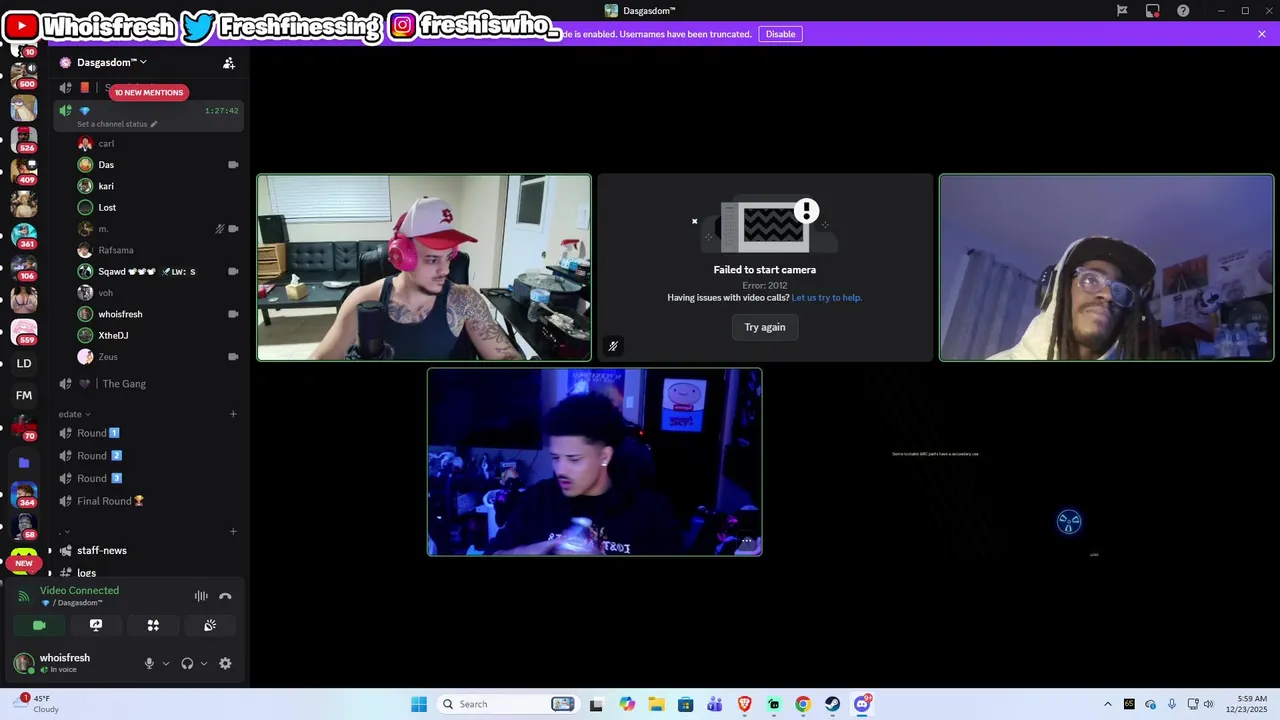The image size is (1280, 720).
Task: Focus the red cap user's video tile
Action: [424, 268]
